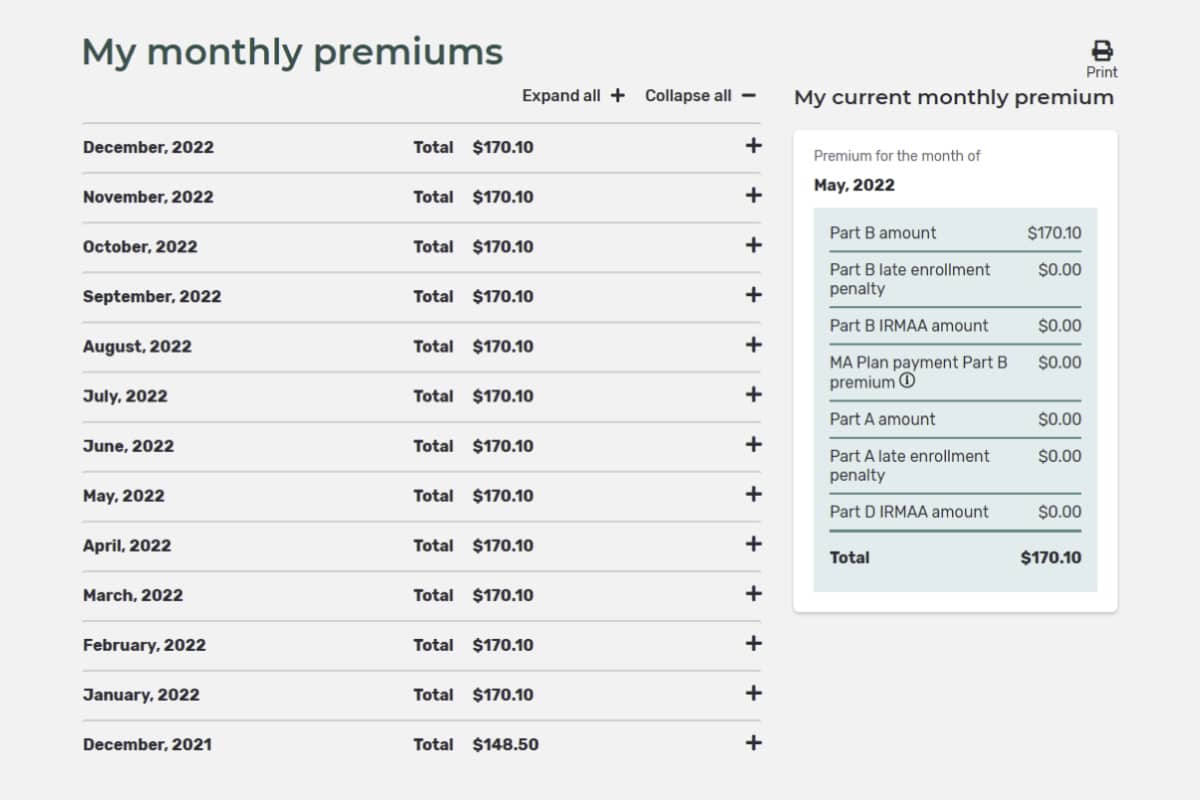Expand the February, 2022 premium details
The width and height of the screenshot is (1200, 800).
click(x=752, y=643)
